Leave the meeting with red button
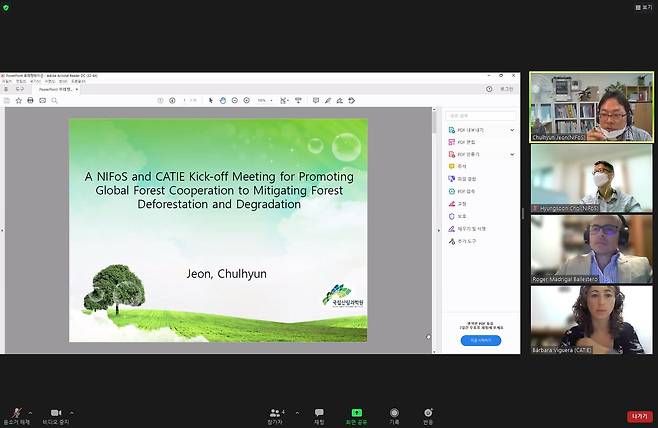Viewport: 658px width, 428px height. (640, 416)
